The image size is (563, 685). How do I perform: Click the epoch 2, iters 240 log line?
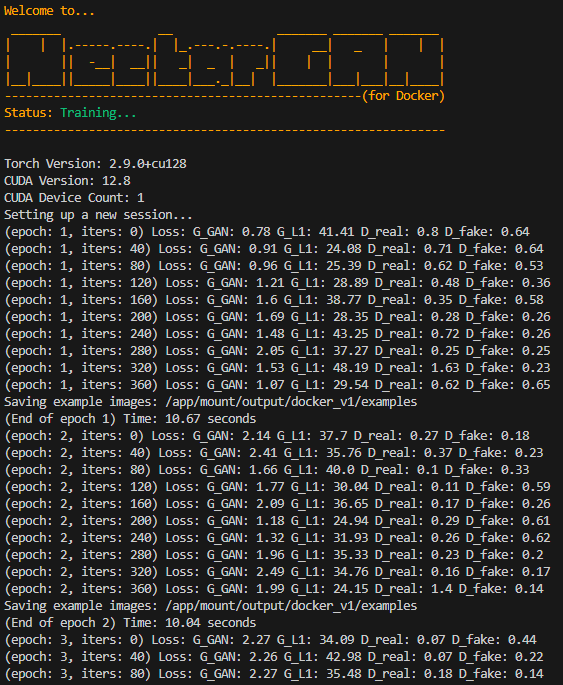[277, 538]
